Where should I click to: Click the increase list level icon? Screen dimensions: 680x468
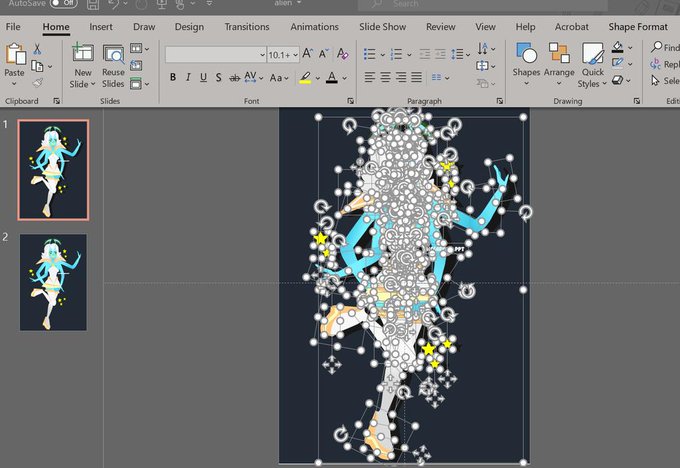[440, 54]
